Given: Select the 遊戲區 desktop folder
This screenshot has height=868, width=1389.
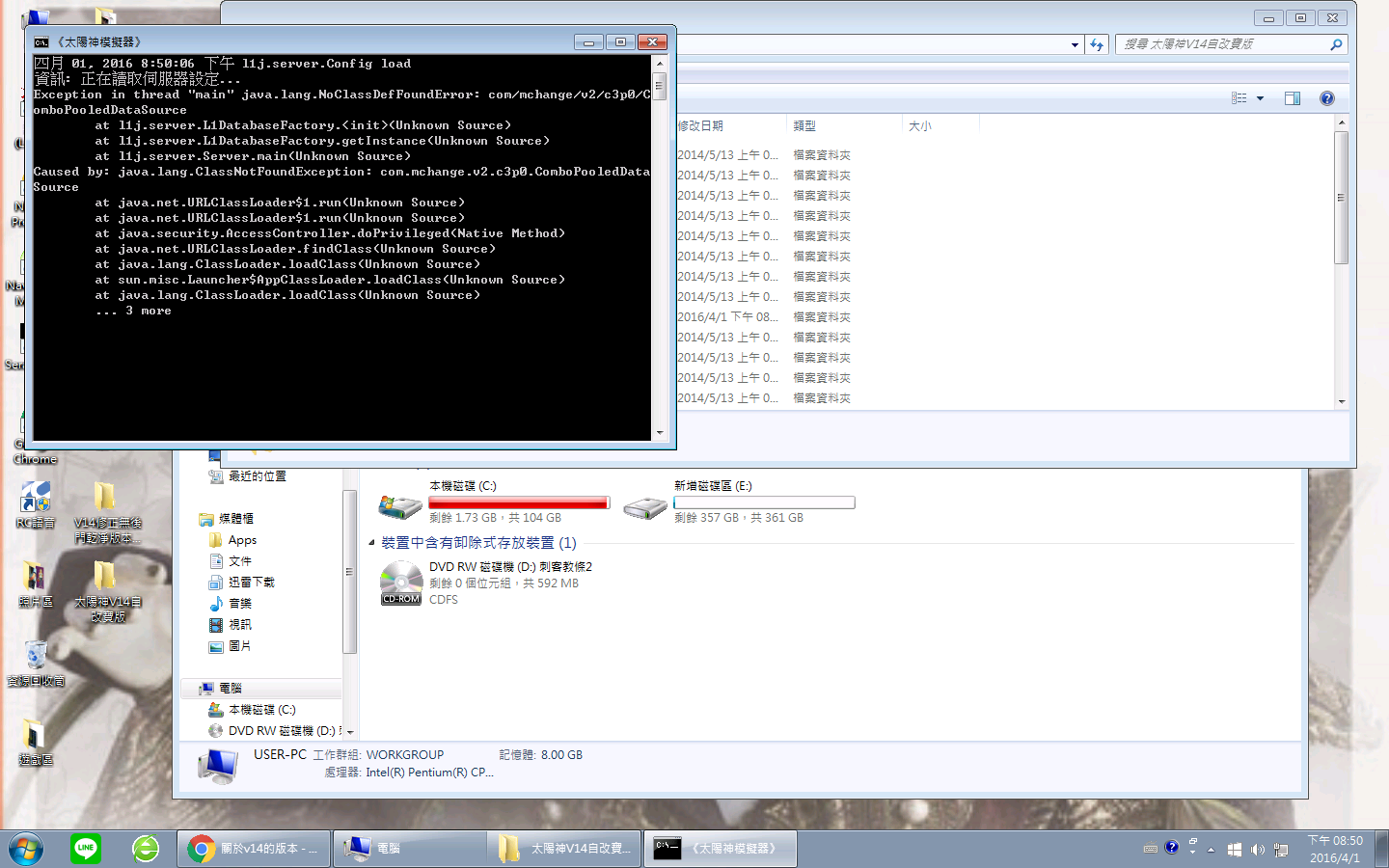Looking at the screenshot, I should 35,742.
